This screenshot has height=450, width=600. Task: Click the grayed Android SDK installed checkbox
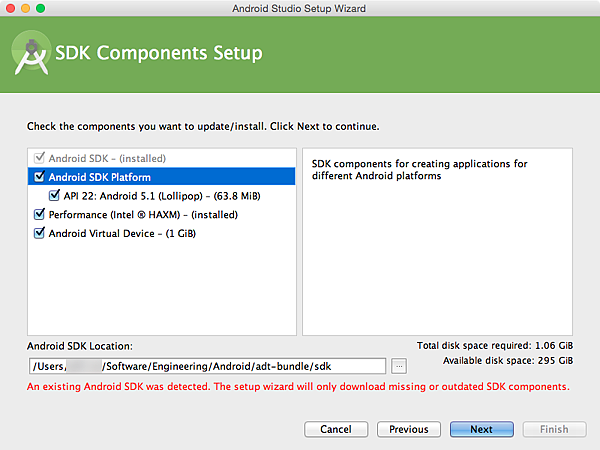[x=40, y=159]
